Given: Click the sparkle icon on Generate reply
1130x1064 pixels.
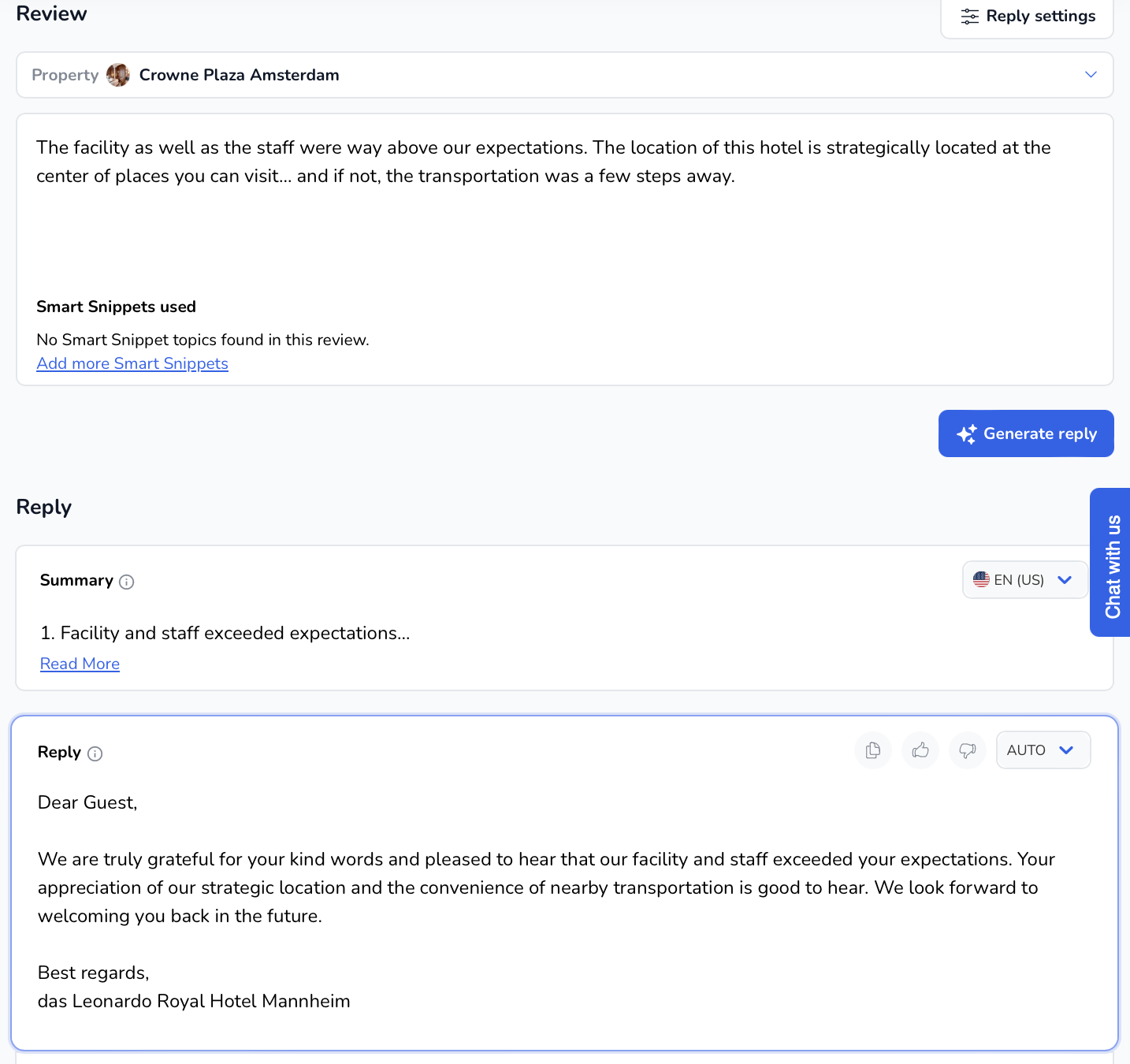Looking at the screenshot, I should coord(967,434).
